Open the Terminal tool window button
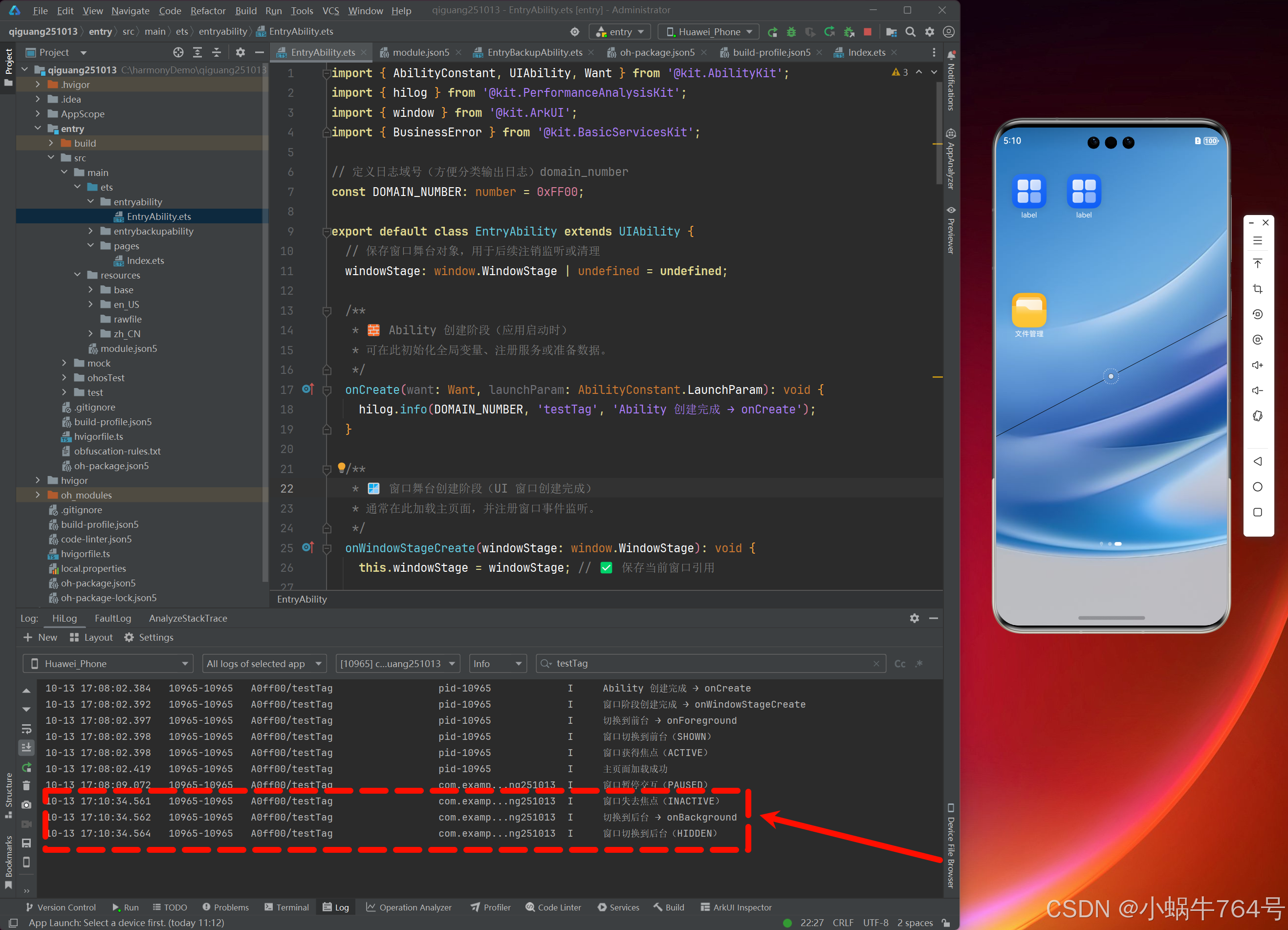 pyautogui.click(x=287, y=908)
